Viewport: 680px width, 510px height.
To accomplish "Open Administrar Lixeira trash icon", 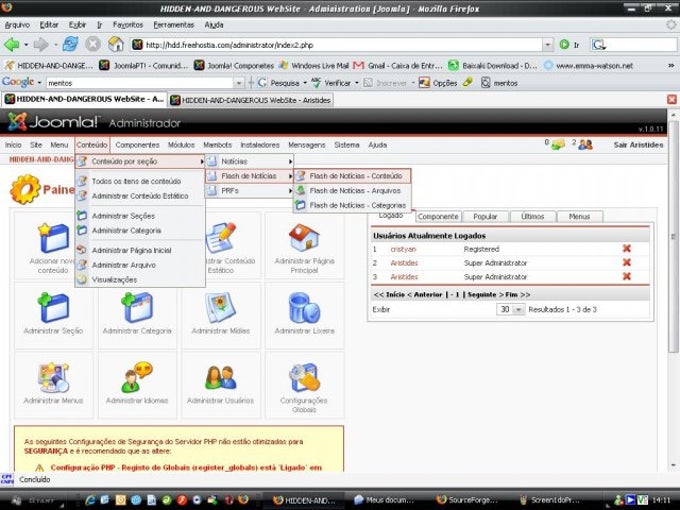I will pos(304,307).
